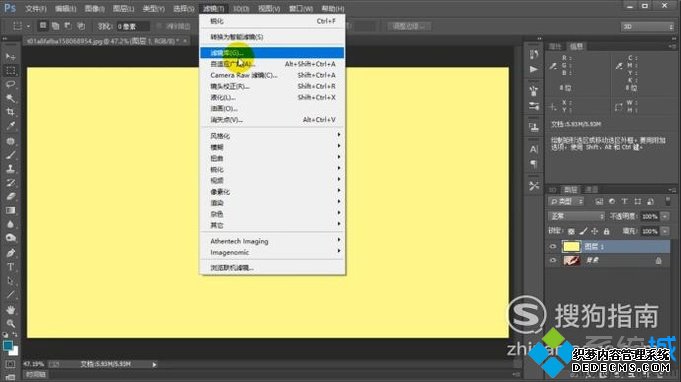
Task: Select the Blur tool
Action: [10, 224]
